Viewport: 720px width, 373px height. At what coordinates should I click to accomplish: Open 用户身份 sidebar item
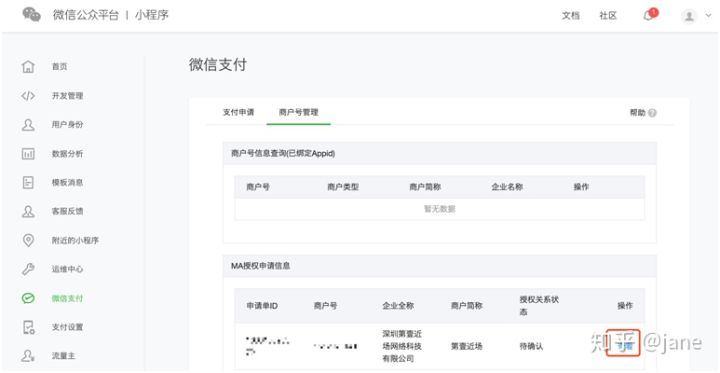68,124
